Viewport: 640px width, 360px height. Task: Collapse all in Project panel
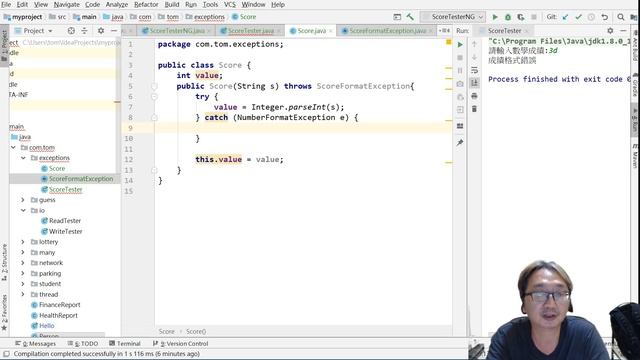[x=84, y=31]
